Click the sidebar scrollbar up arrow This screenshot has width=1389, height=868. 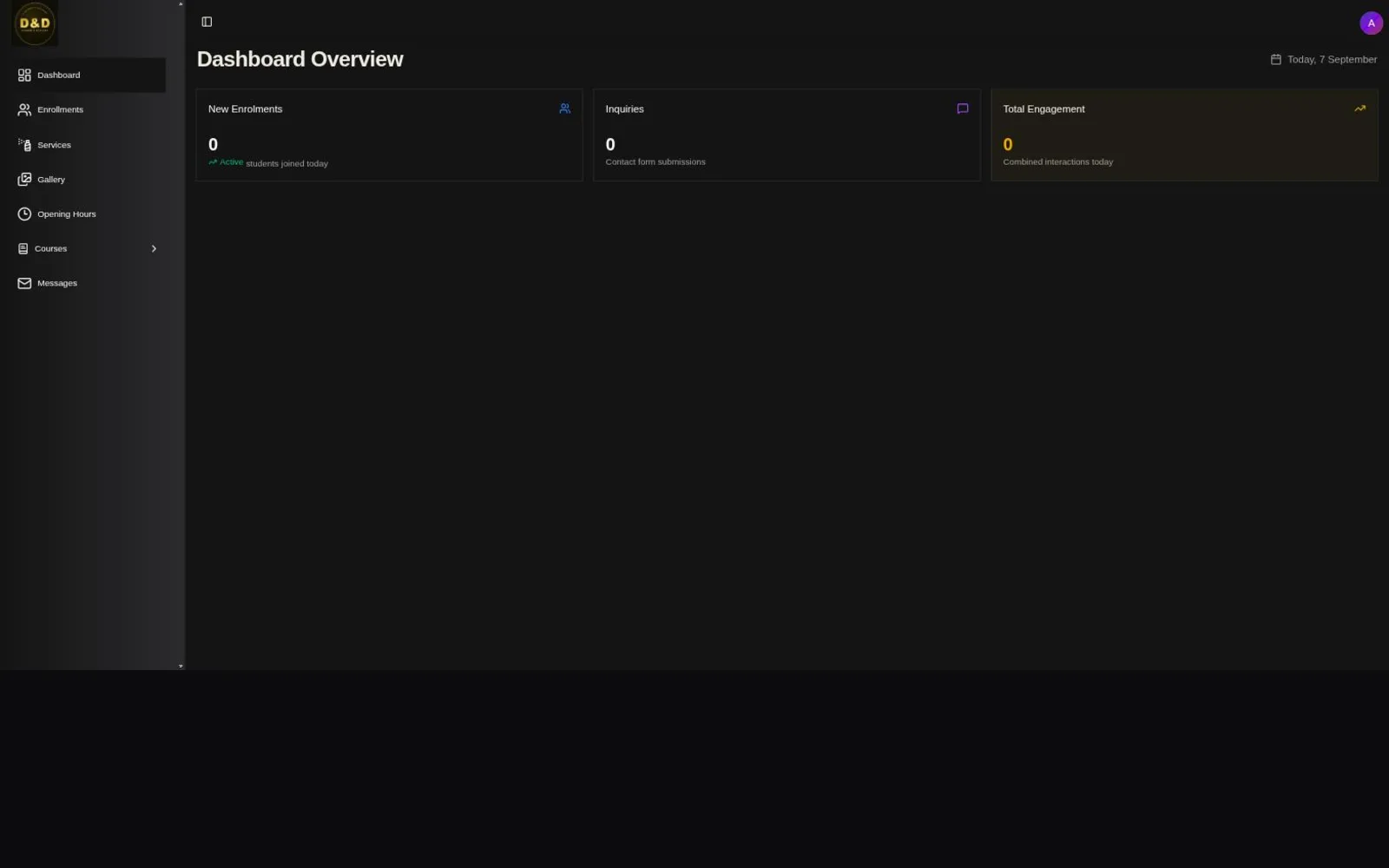(x=181, y=3)
